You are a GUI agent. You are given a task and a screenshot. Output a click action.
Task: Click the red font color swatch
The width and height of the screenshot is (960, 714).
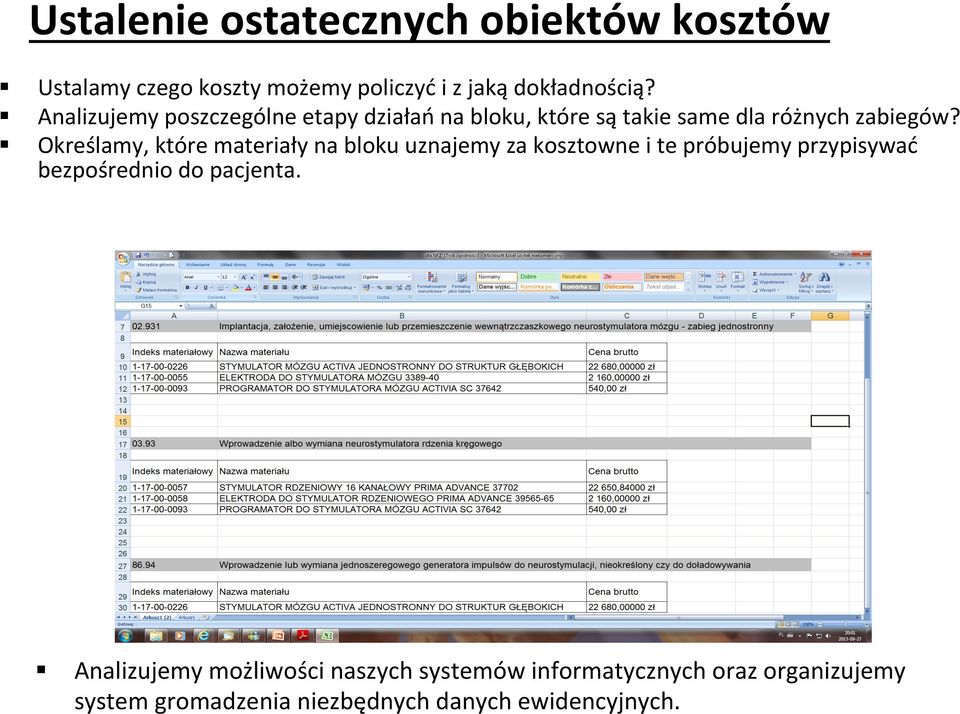[x=248, y=287]
